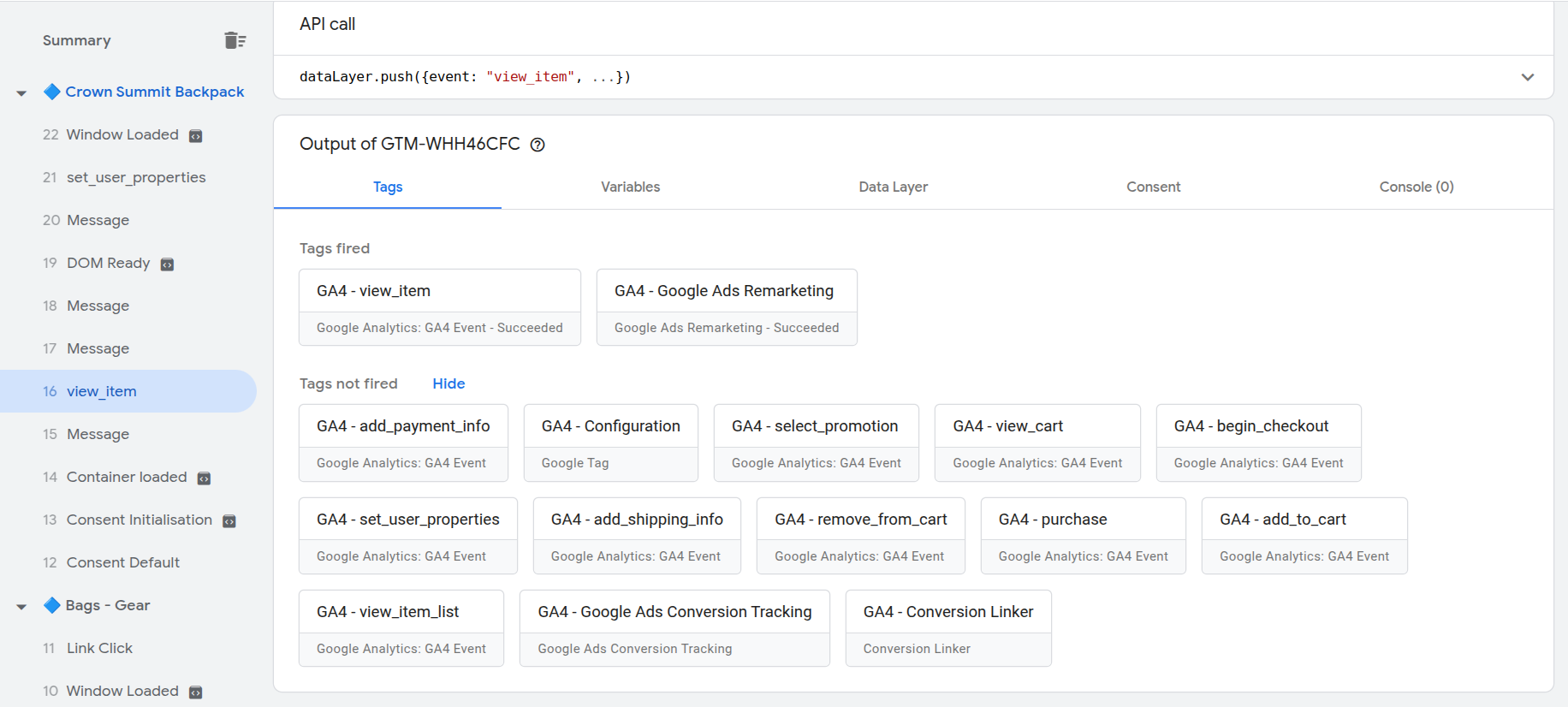The image size is (1568, 707).
Task: Open the Summary view in sidebar
Action: [x=77, y=40]
